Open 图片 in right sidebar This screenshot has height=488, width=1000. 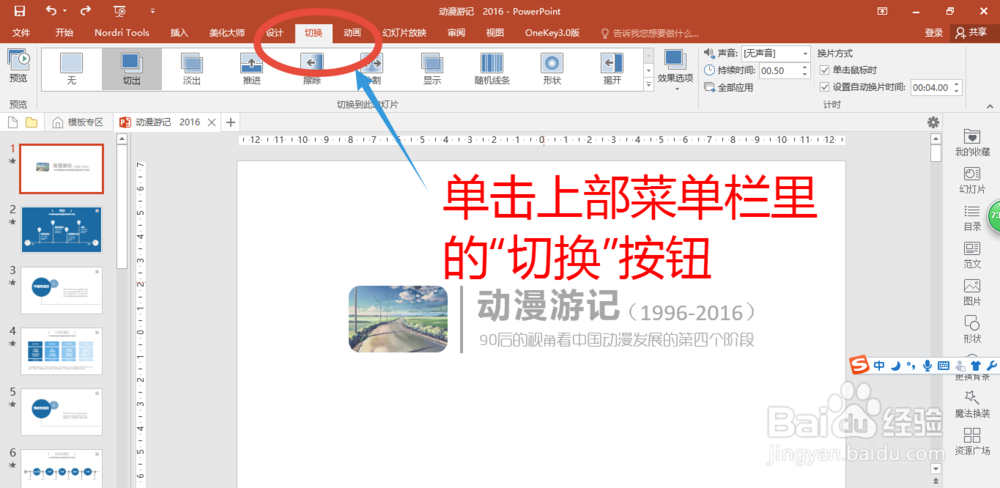(x=972, y=292)
